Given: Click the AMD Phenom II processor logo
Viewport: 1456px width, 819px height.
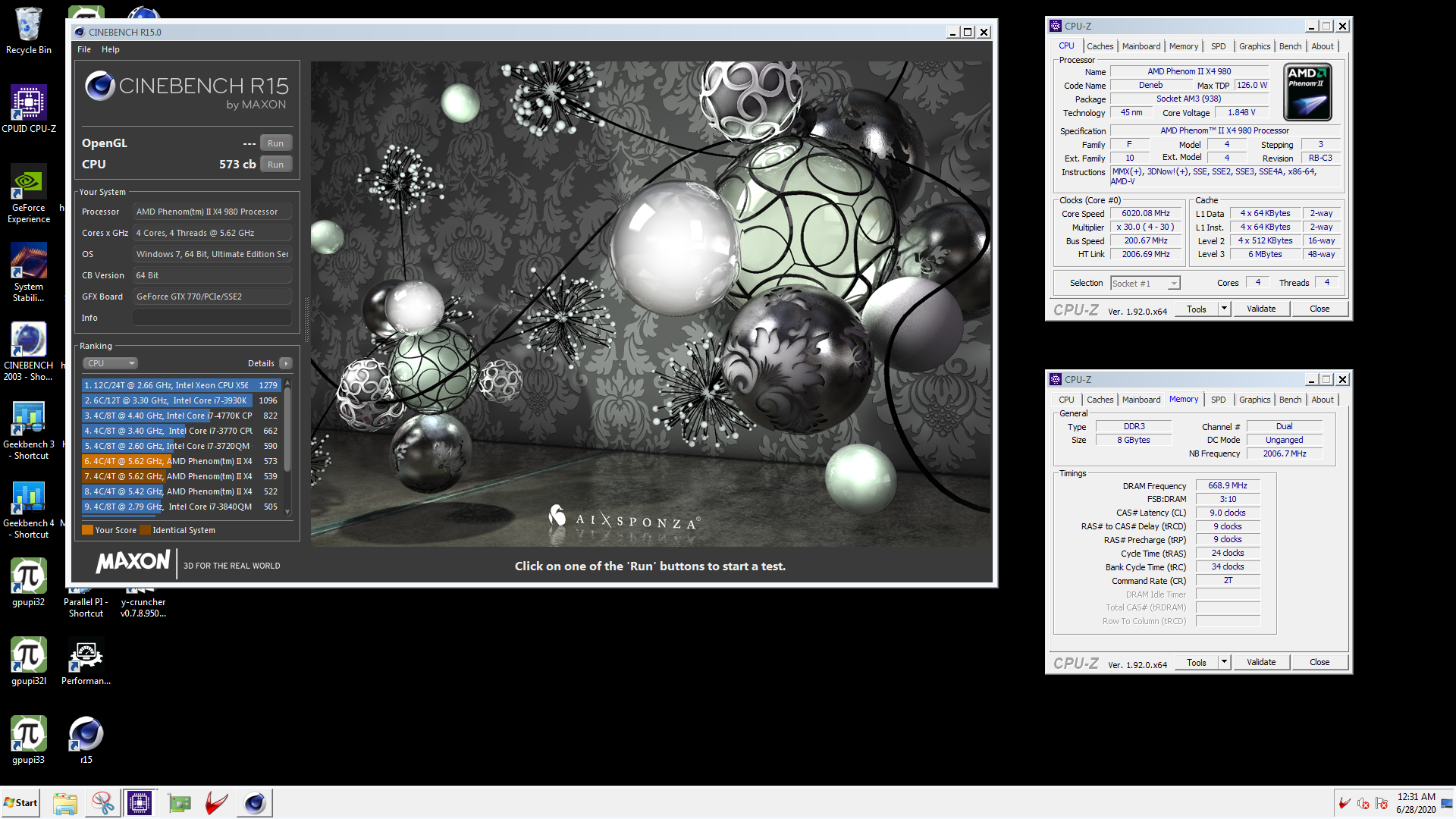Looking at the screenshot, I should point(1307,92).
